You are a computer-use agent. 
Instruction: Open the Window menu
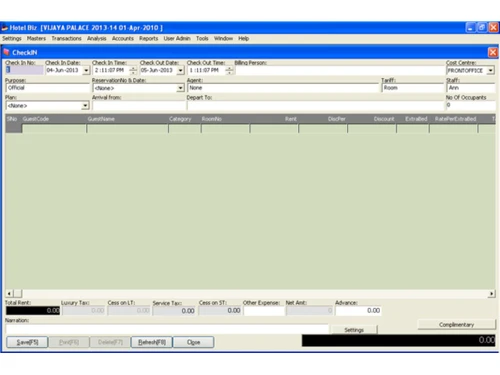[223, 38]
